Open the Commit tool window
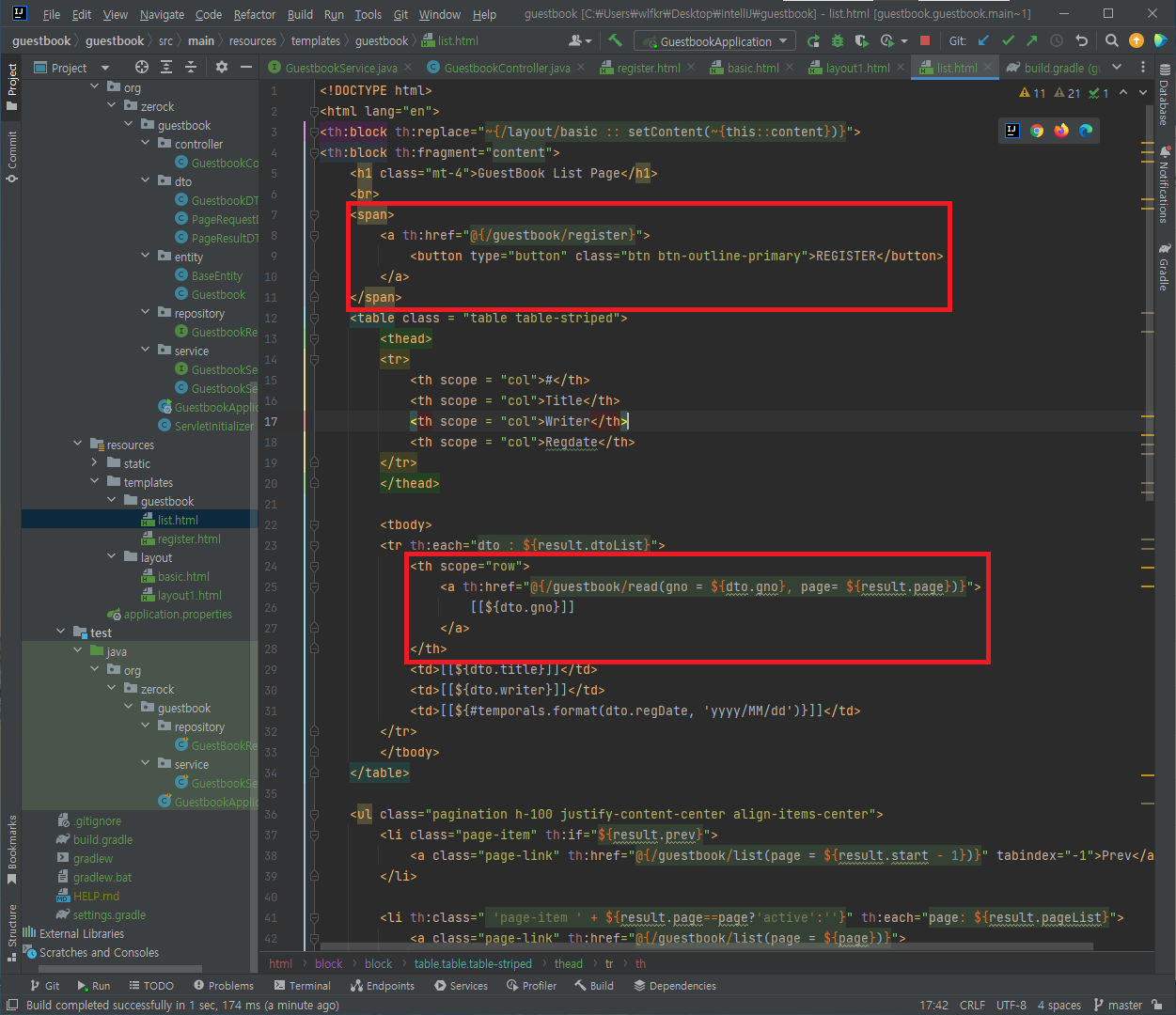1176x1015 pixels. (x=11, y=157)
